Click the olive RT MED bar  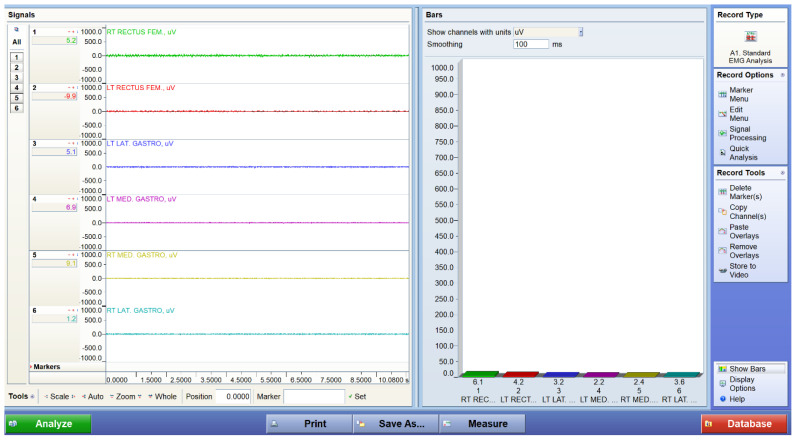(641, 374)
